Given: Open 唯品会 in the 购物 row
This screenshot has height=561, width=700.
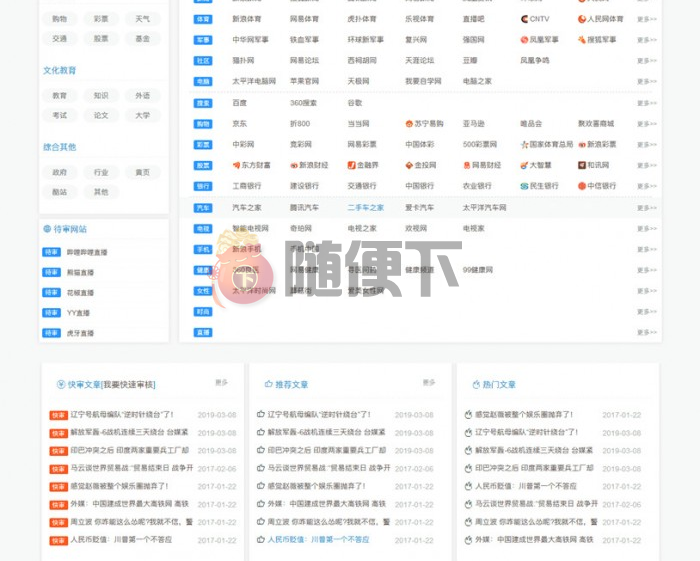Looking at the screenshot, I should point(531,124).
